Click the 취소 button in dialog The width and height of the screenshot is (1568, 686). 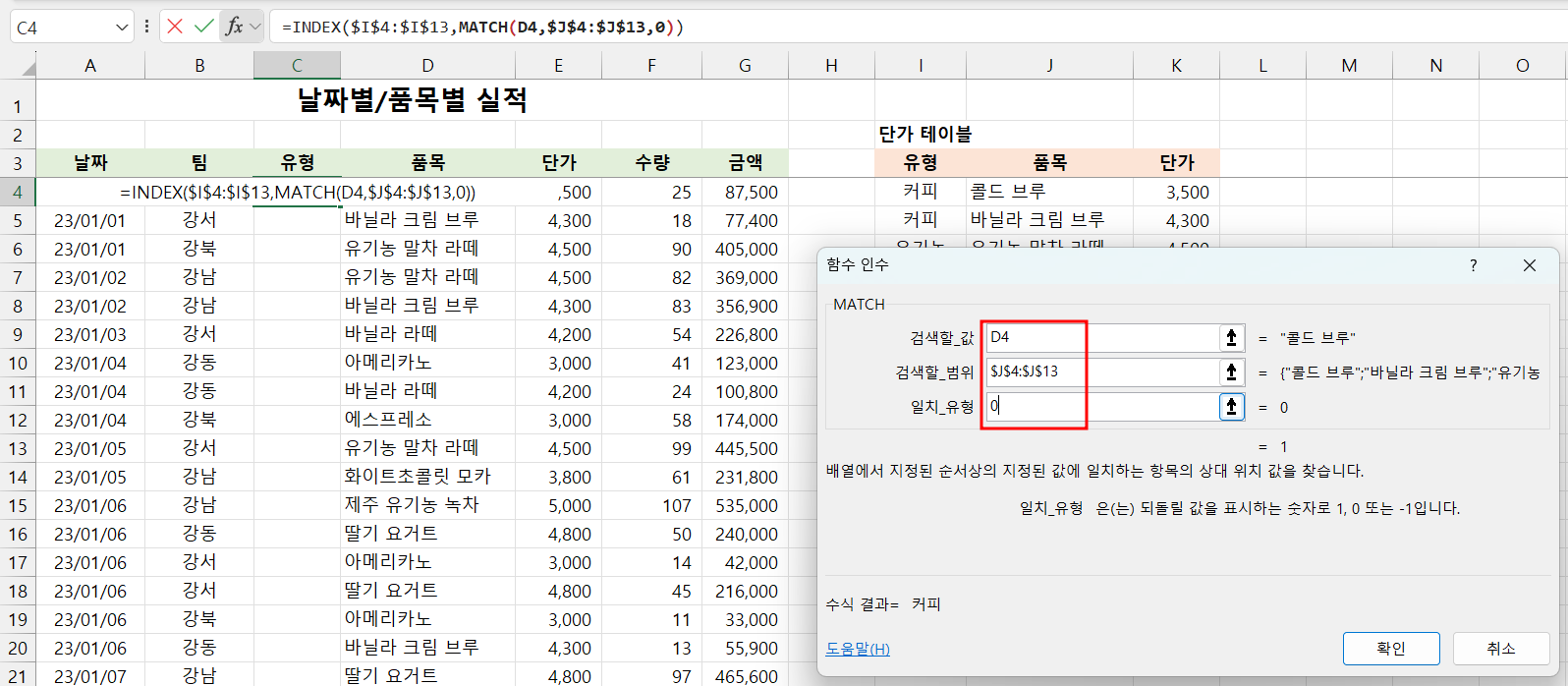tap(1501, 649)
